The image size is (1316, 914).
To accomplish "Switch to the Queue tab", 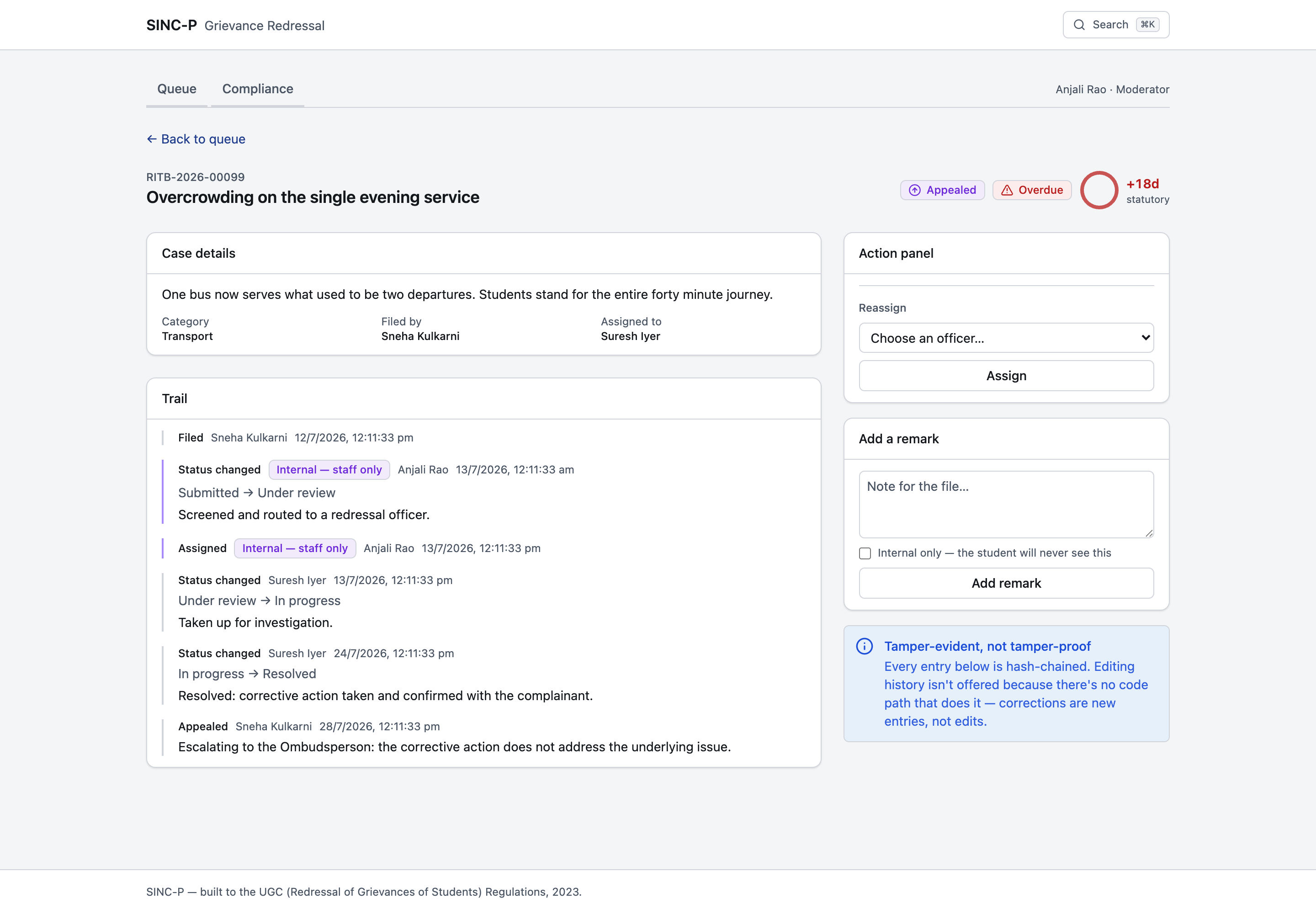I will [x=177, y=89].
